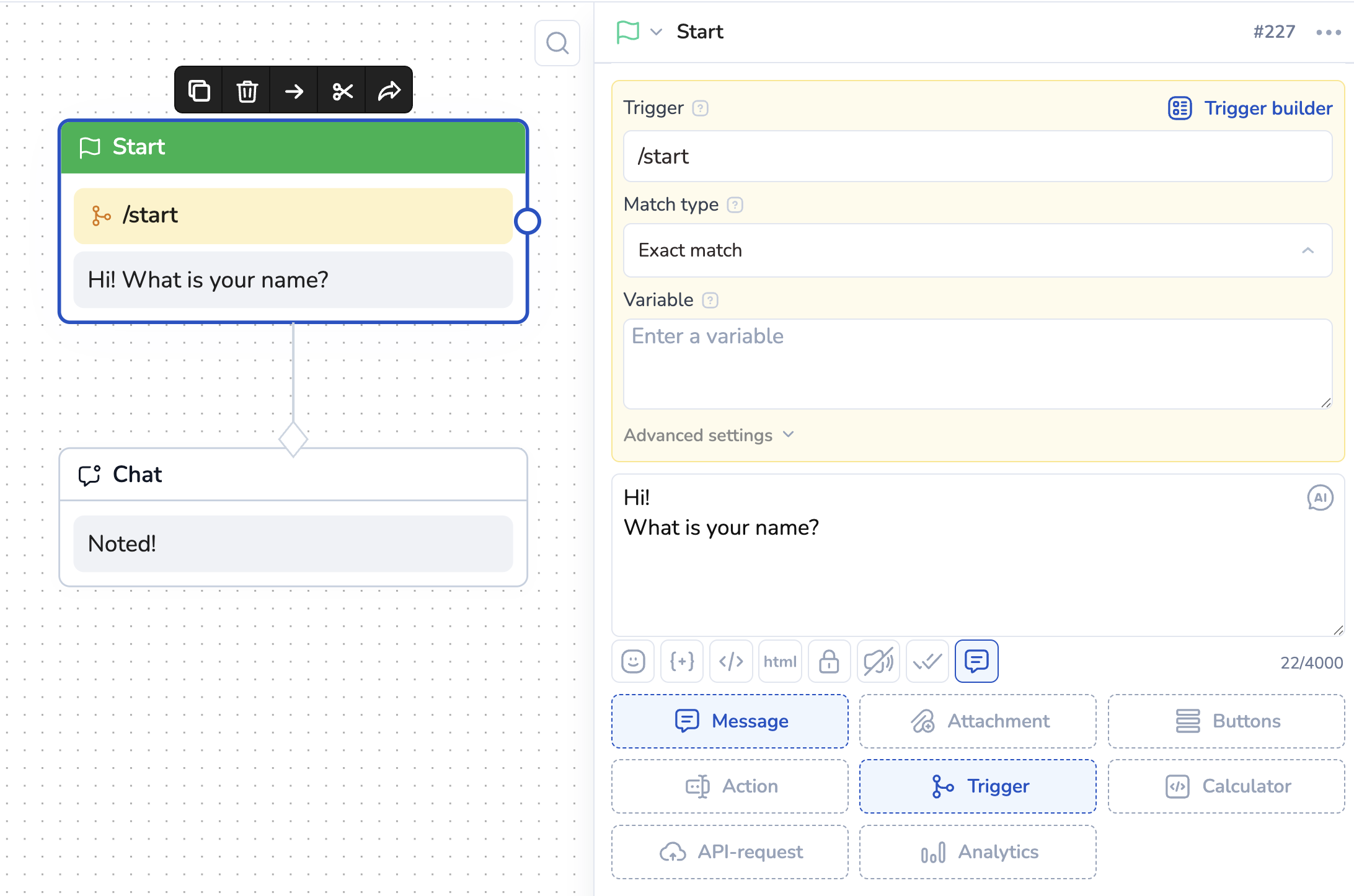Toggle content protection lock icon
The width and height of the screenshot is (1354, 896).
829,661
